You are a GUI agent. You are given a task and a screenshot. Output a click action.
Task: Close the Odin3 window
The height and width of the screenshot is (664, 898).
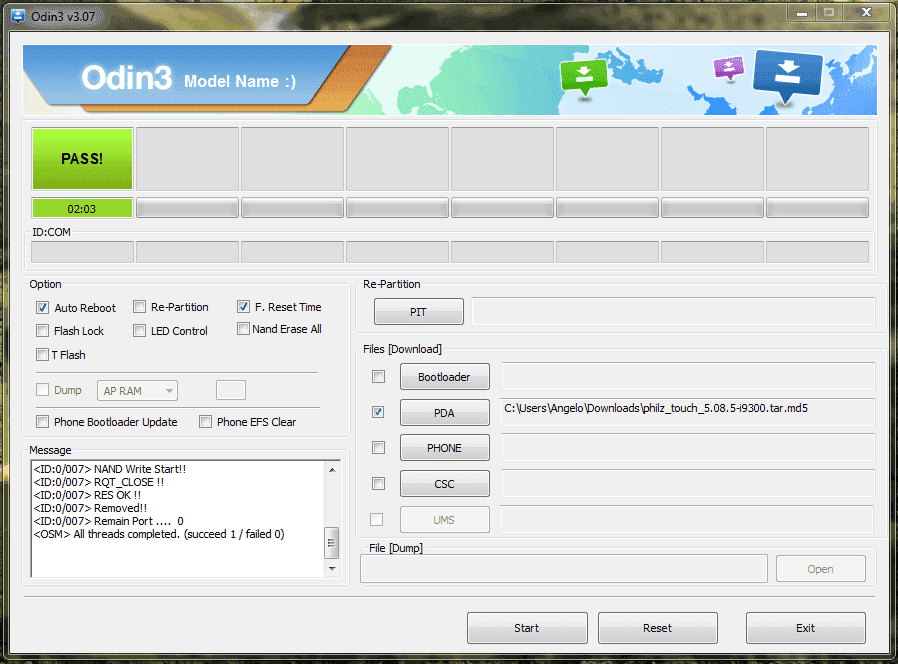click(x=867, y=13)
